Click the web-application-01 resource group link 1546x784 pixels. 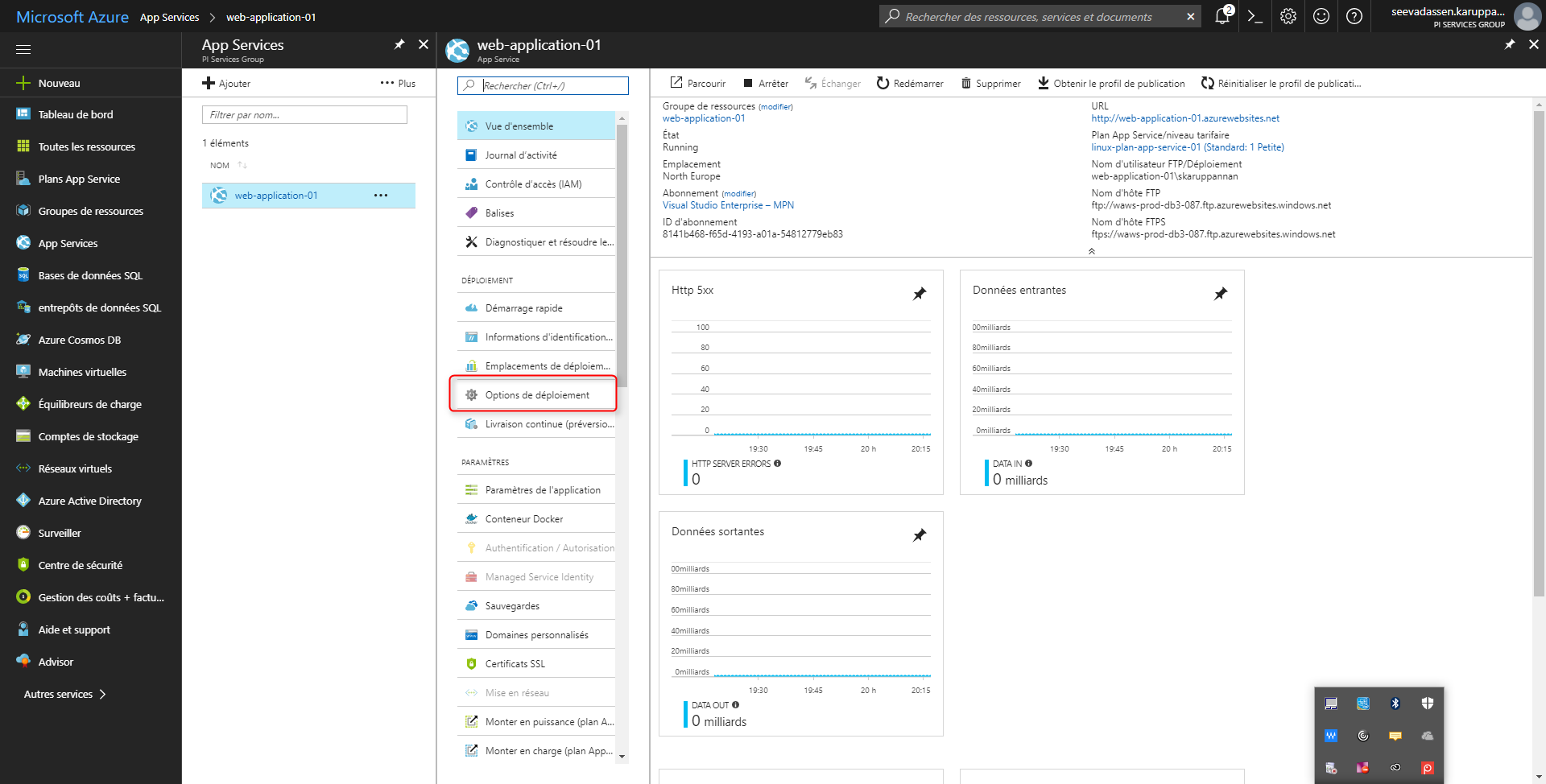coord(704,118)
